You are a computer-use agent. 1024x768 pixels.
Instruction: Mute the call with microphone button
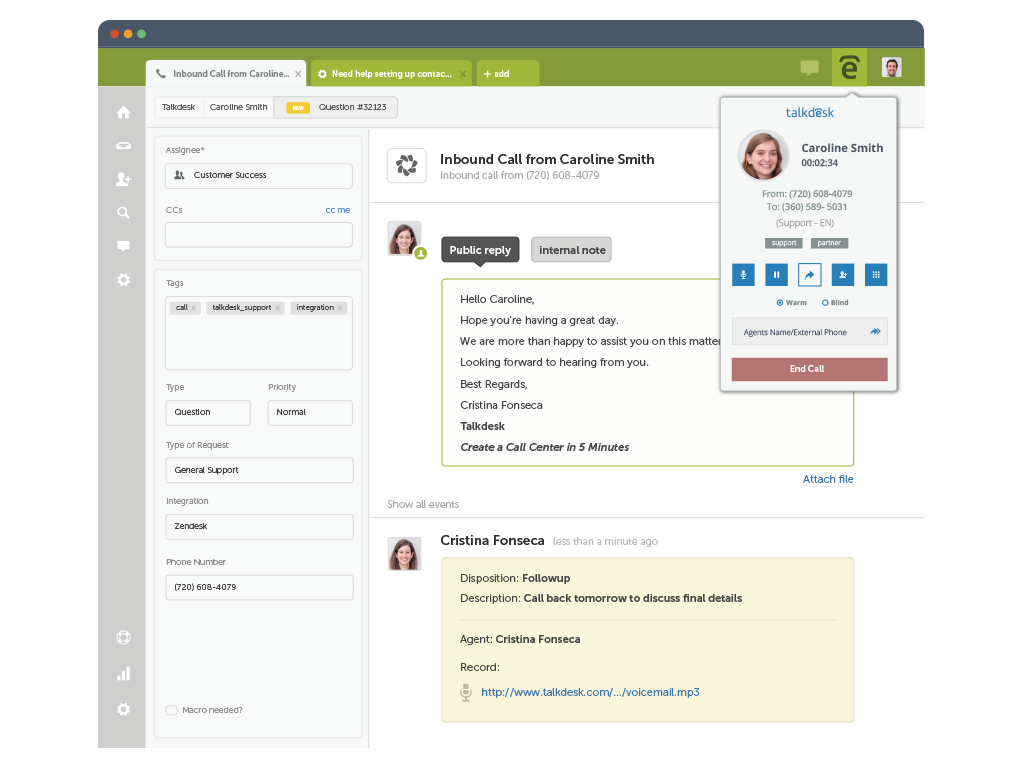(x=743, y=275)
